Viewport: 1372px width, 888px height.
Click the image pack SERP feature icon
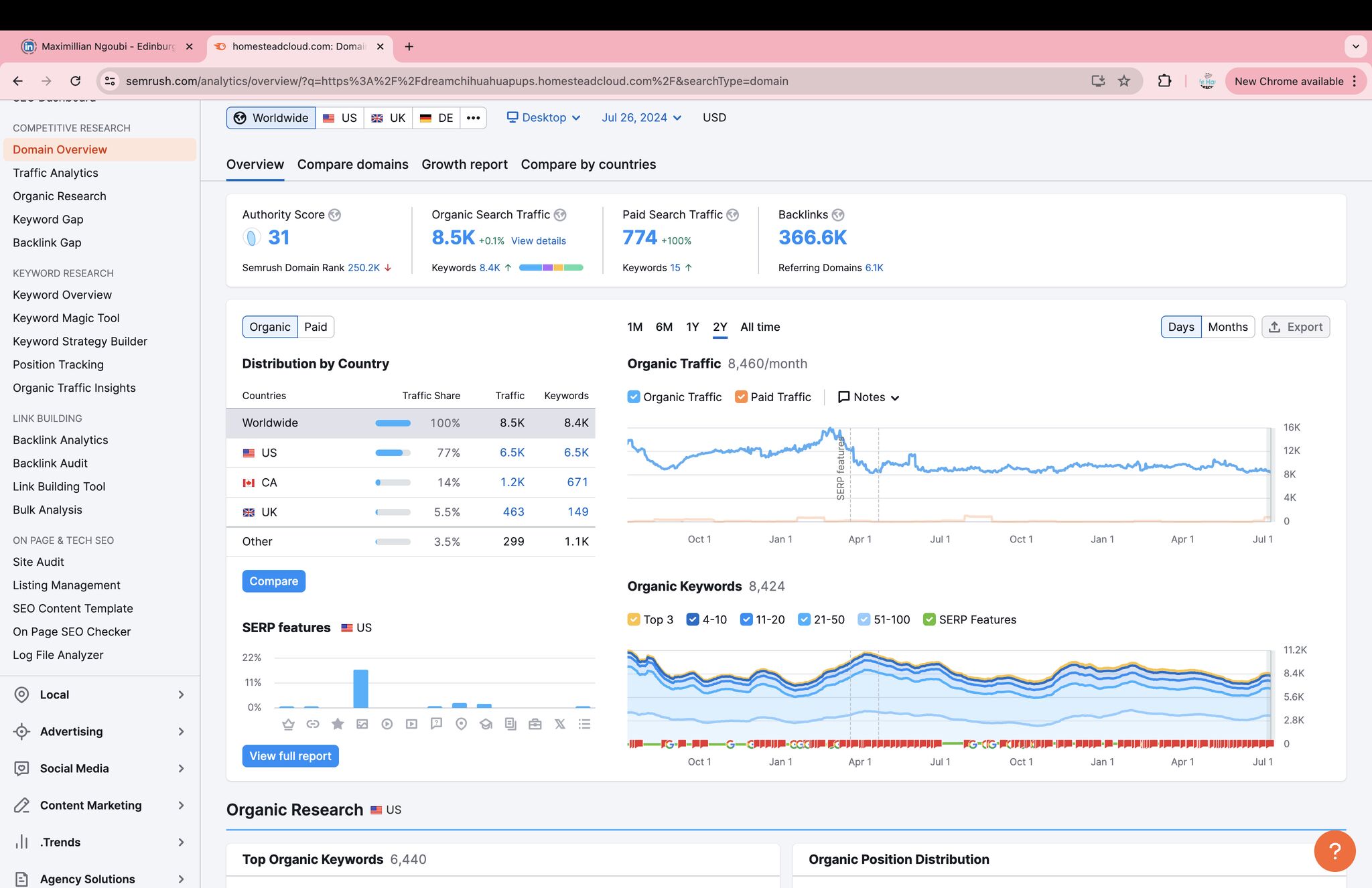coord(362,724)
